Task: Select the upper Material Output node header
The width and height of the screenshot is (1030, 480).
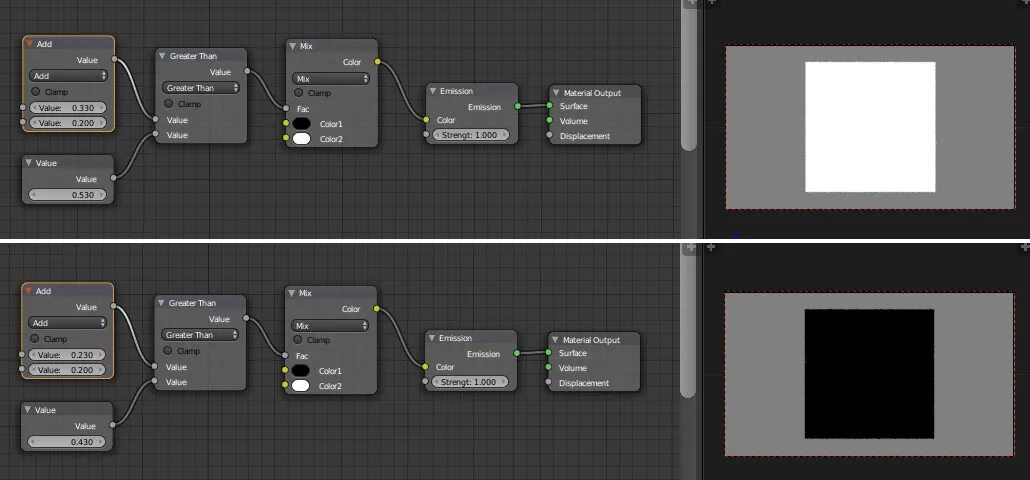Action: point(594,93)
